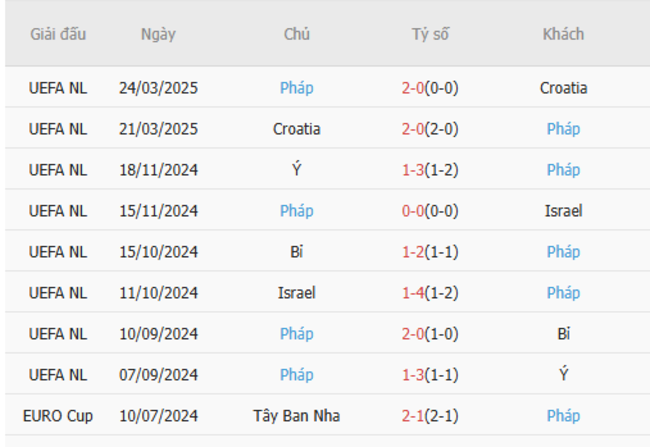Click the Khách column header
This screenshot has width=650, height=447.
pos(563,34)
